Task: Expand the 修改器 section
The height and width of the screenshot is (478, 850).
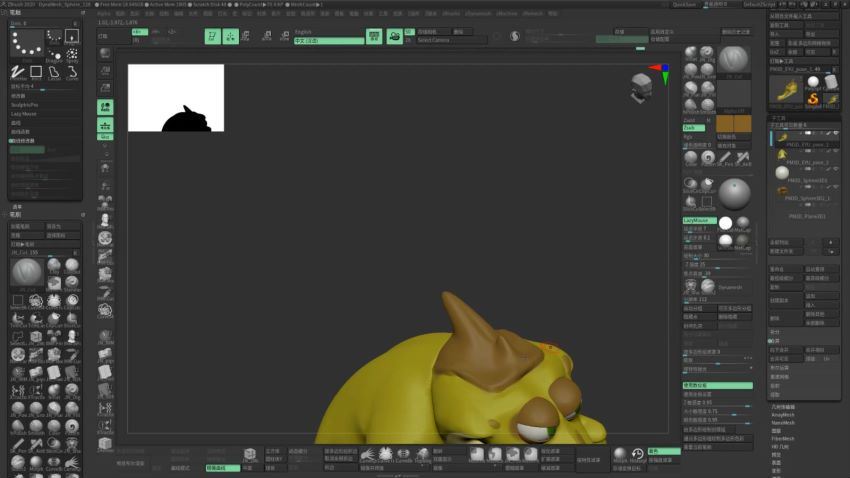Action: coord(17,96)
